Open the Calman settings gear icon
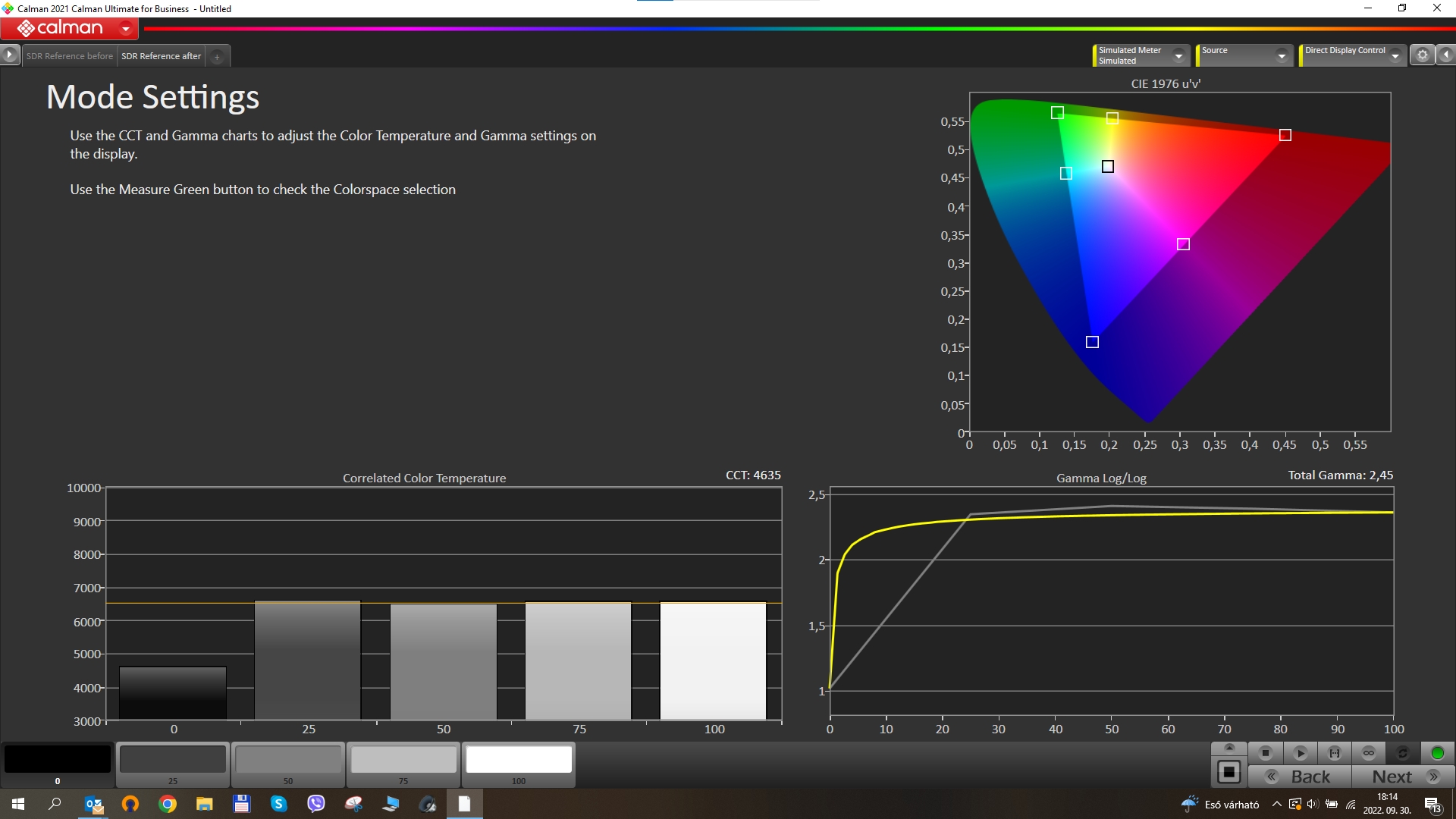Image resolution: width=1456 pixels, height=819 pixels. tap(1423, 55)
